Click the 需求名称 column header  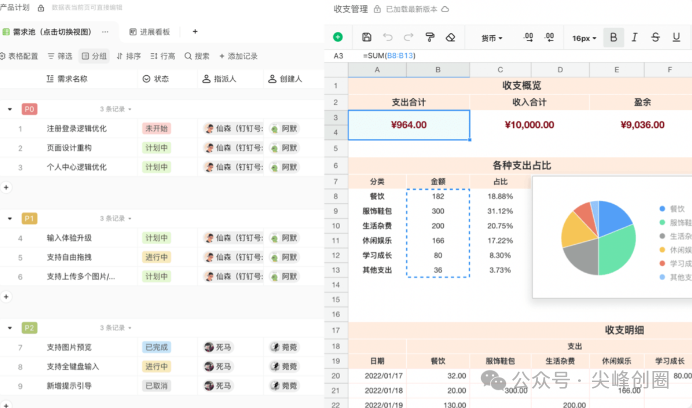pyautogui.click(x=67, y=79)
